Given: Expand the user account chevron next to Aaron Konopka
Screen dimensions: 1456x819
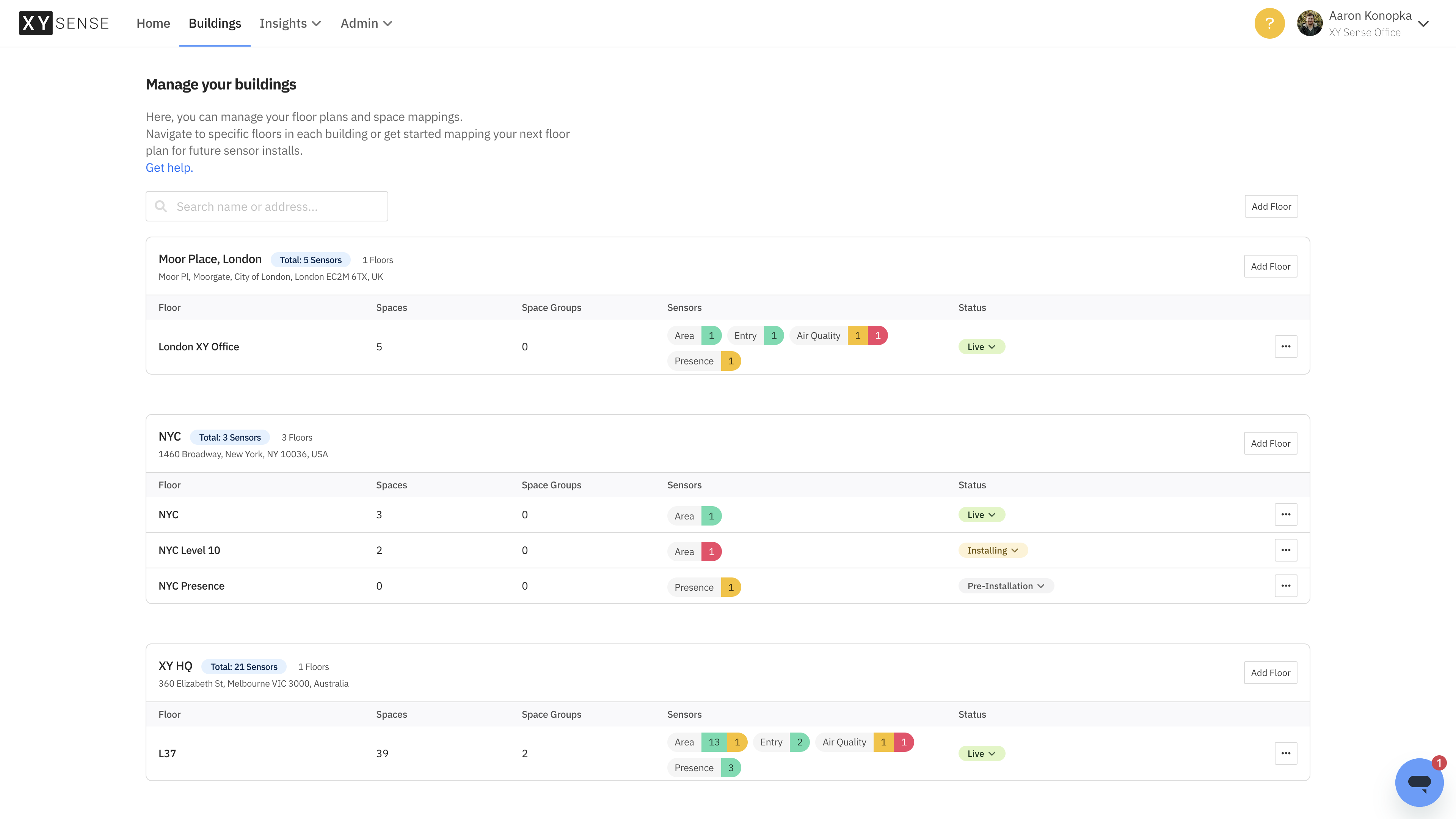Looking at the screenshot, I should 1424,24.
